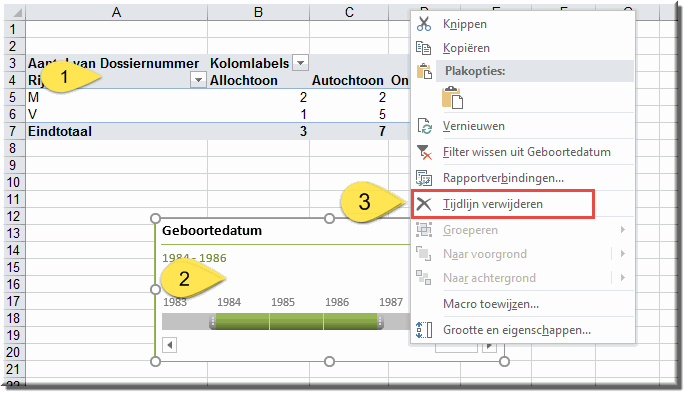
Task: Click the left handle of the timeline selection
Action: click(212, 322)
